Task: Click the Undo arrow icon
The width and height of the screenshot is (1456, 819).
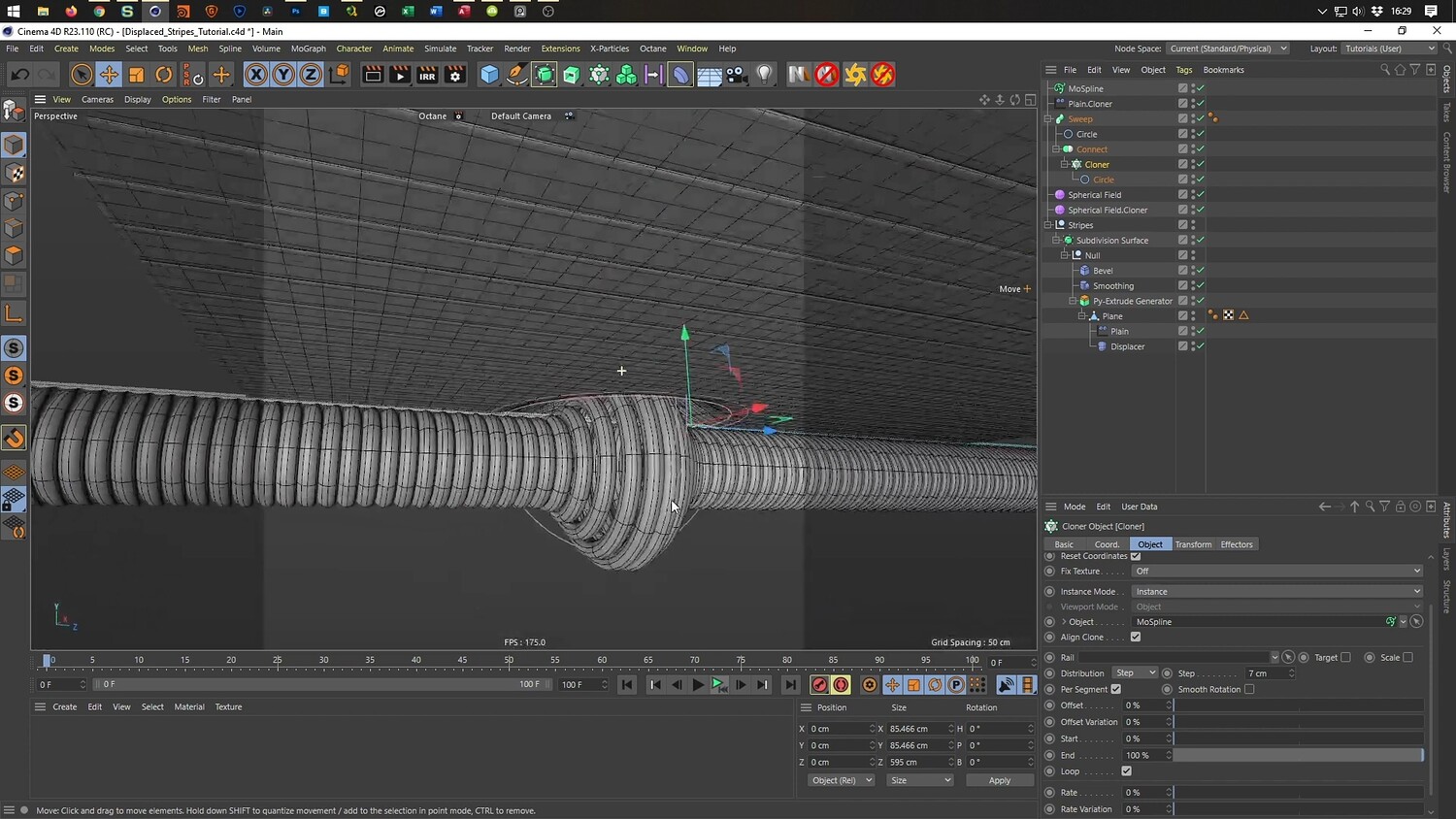Action: pyautogui.click(x=19, y=75)
